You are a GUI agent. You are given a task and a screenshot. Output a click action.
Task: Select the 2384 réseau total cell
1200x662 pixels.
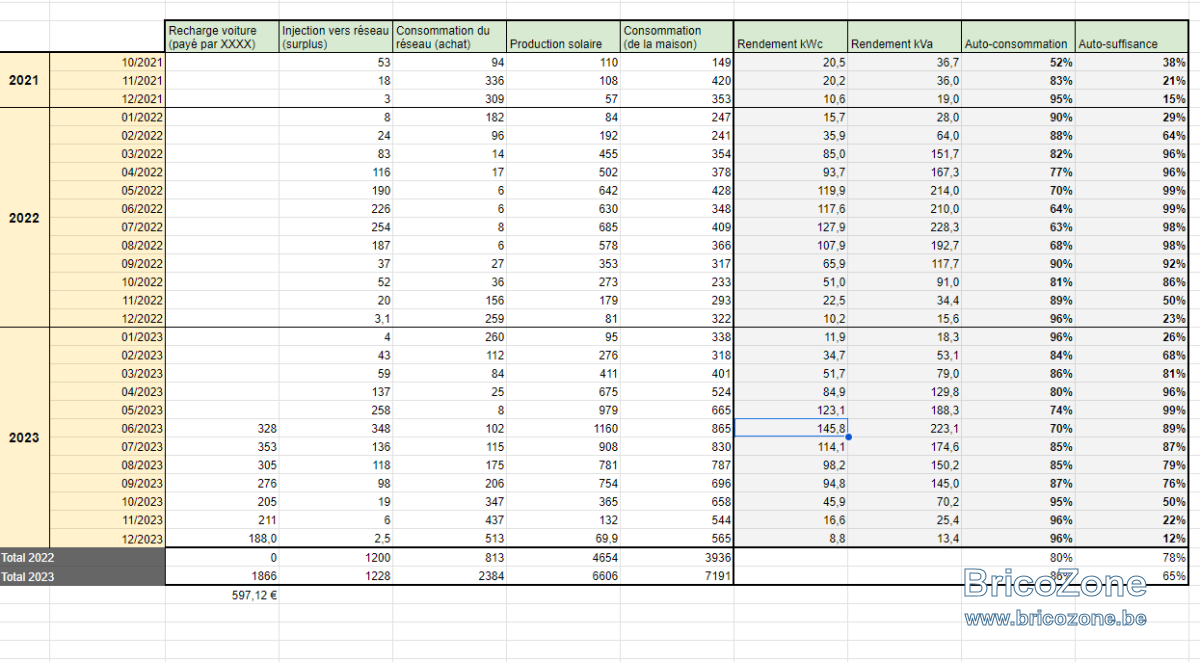click(x=450, y=576)
